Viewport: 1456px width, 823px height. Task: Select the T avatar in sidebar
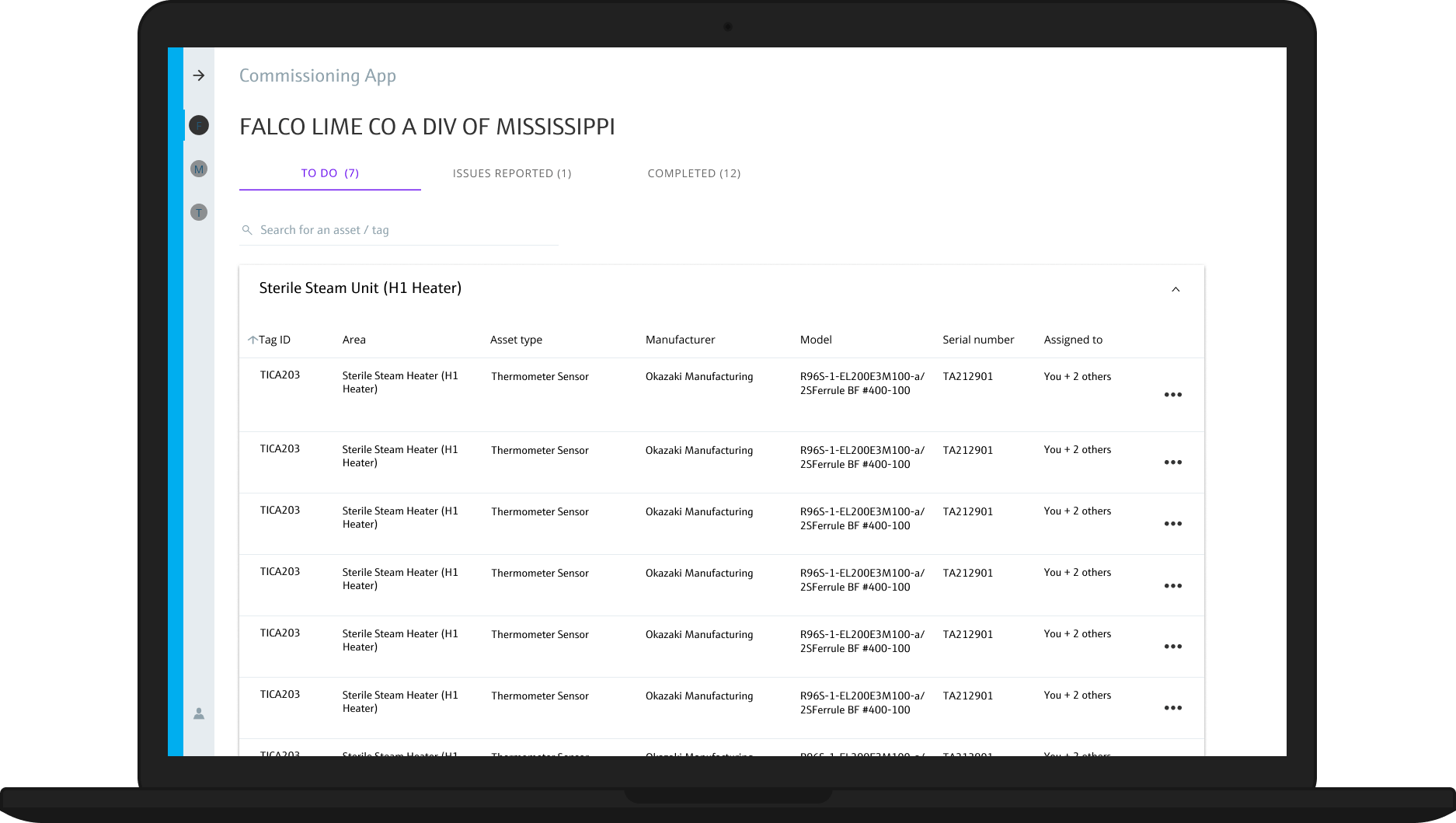(x=199, y=212)
